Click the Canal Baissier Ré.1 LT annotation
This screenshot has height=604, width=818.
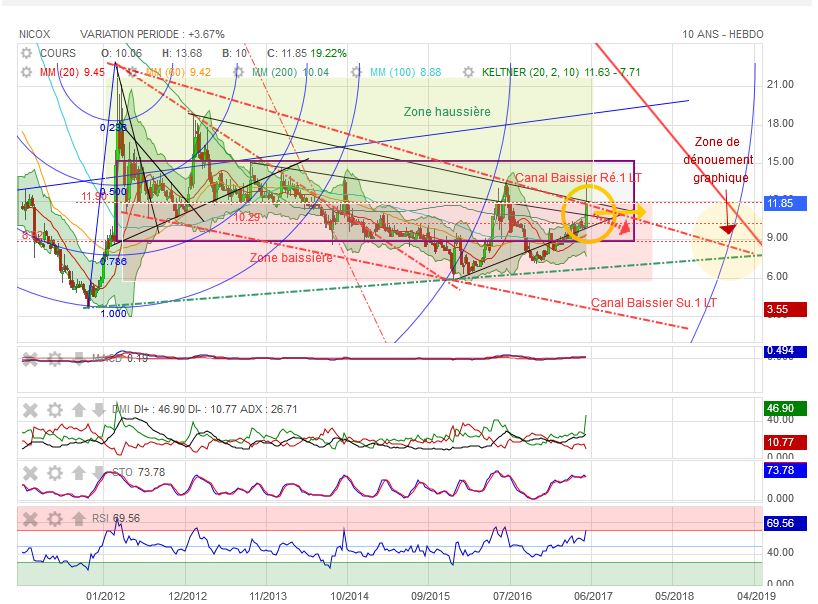click(x=579, y=178)
